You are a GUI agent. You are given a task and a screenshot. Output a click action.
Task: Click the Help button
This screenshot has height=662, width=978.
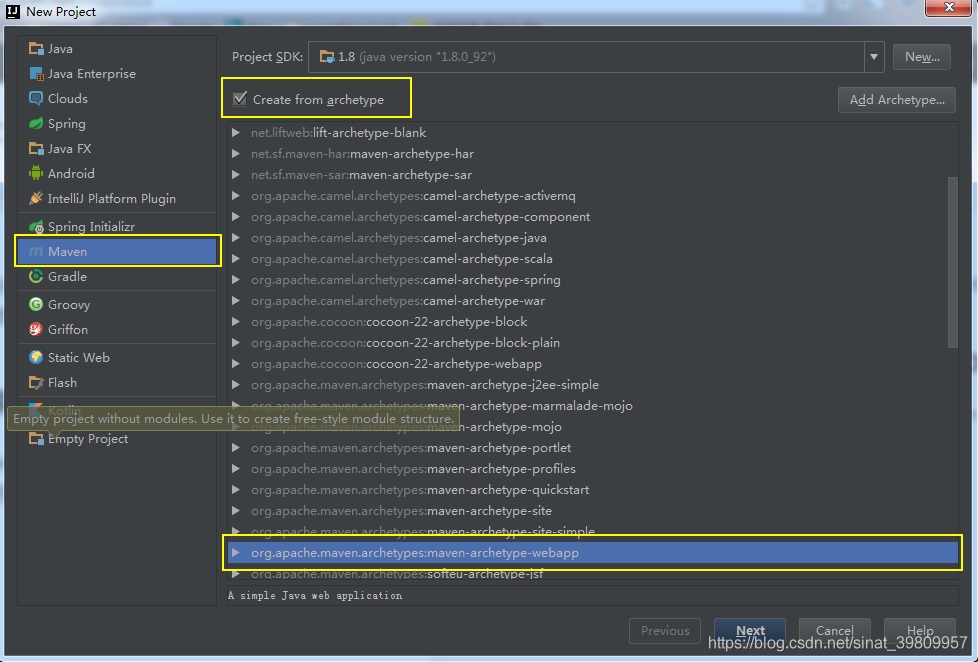tap(920, 631)
